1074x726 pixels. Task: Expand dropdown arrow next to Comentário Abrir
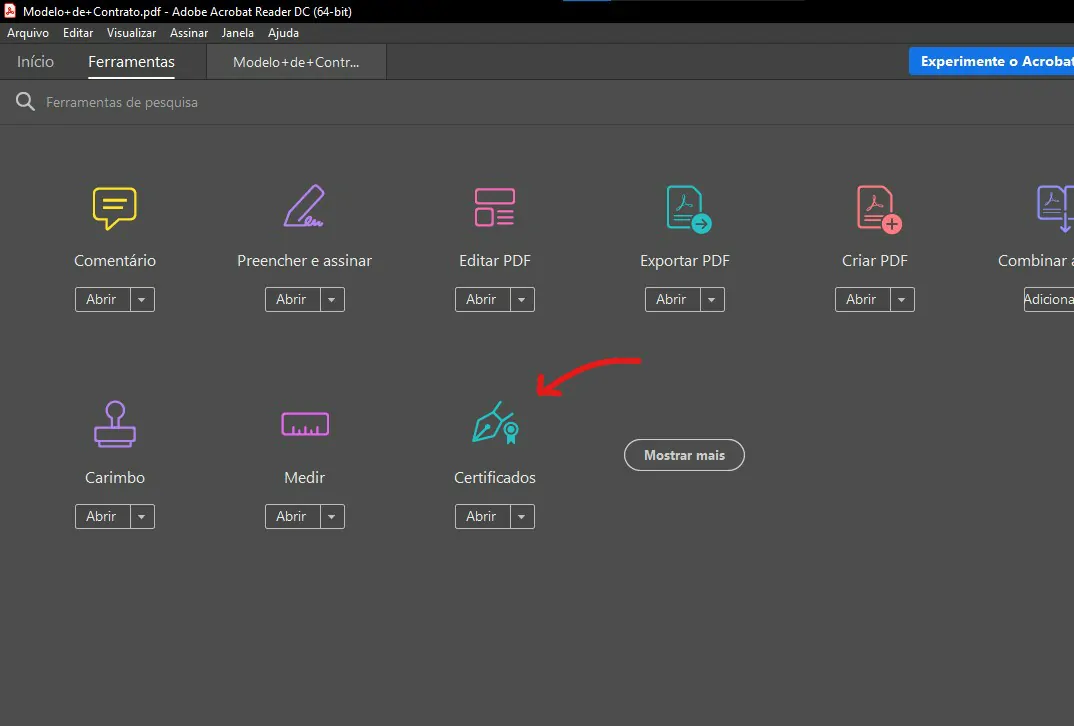(x=142, y=299)
